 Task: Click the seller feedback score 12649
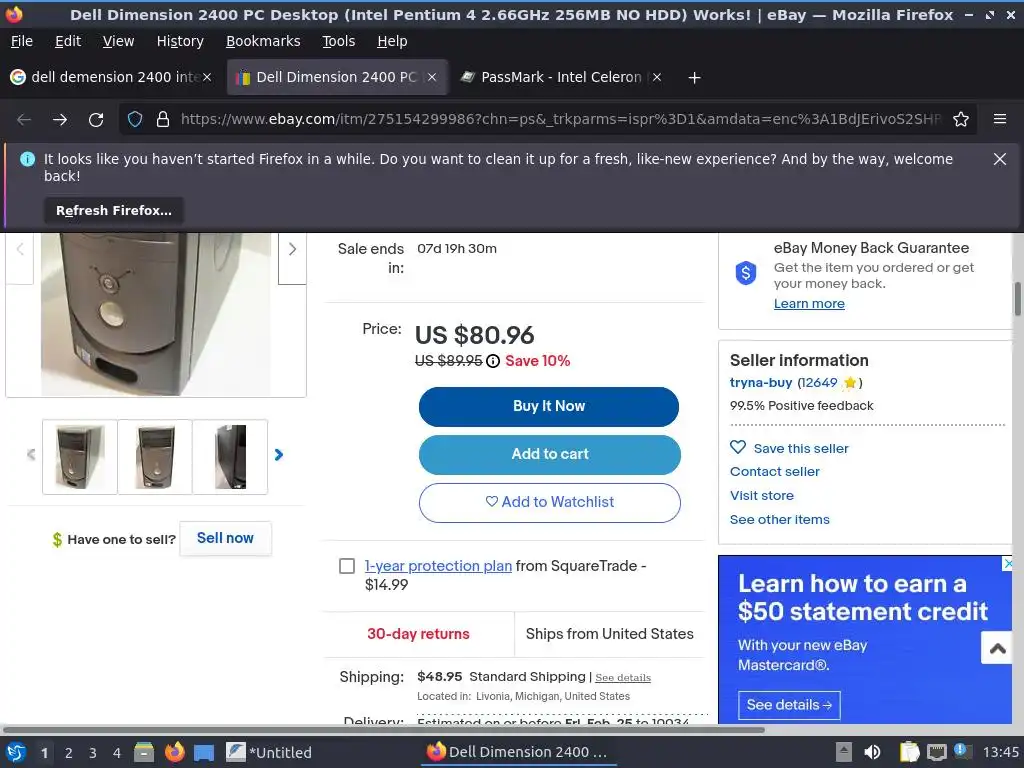coord(819,383)
